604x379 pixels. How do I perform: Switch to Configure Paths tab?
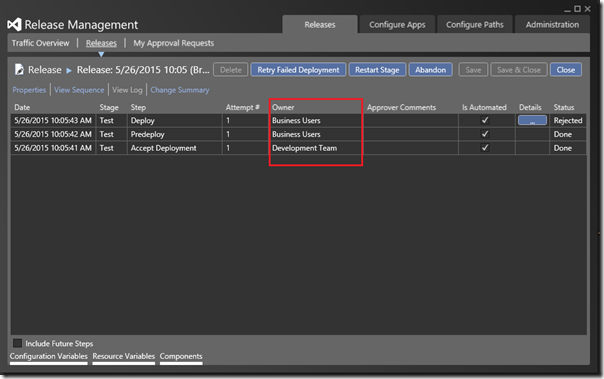475,25
